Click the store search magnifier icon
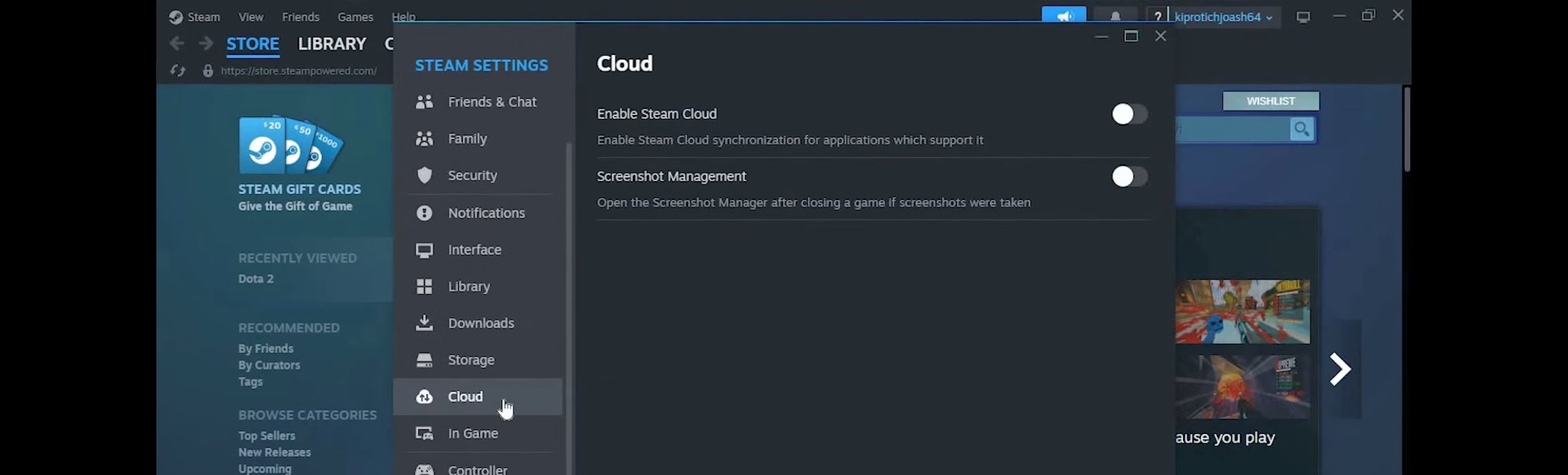 [1301, 130]
